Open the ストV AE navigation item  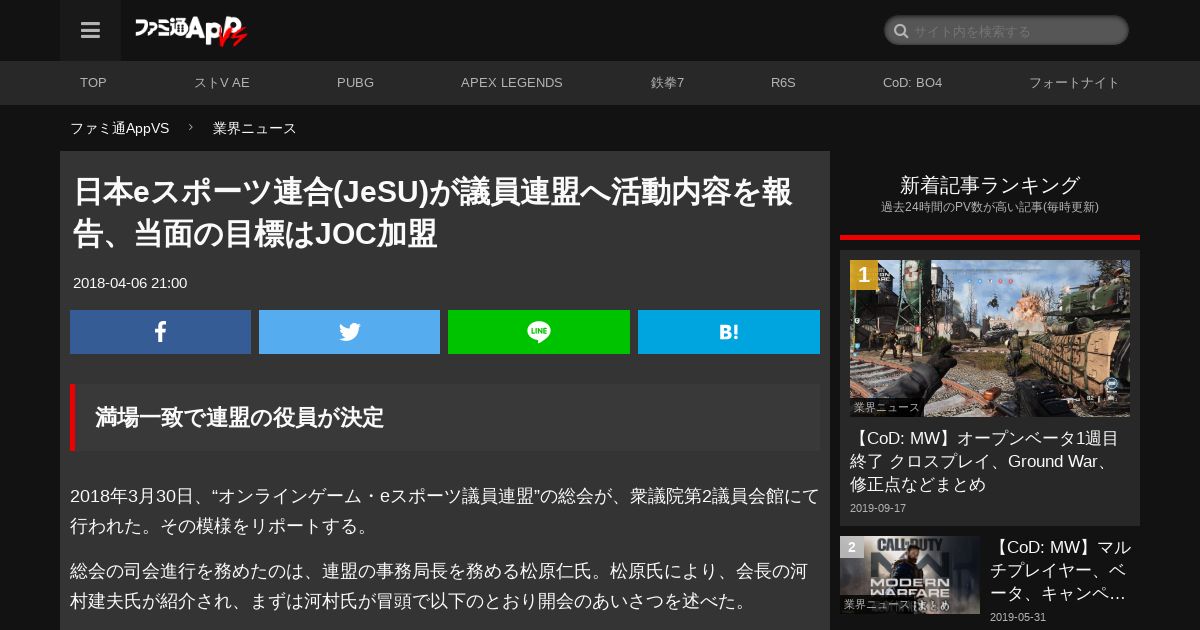click(x=222, y=83)
